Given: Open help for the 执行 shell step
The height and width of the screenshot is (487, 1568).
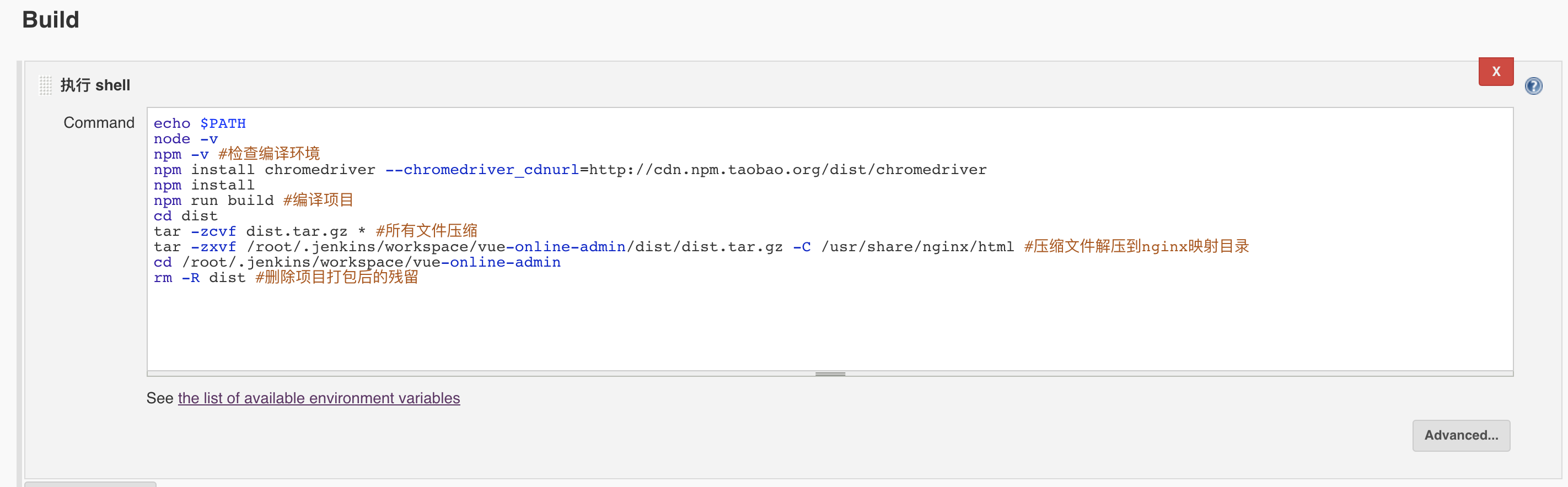Looking at the screenshot, I should point(1533,86).
